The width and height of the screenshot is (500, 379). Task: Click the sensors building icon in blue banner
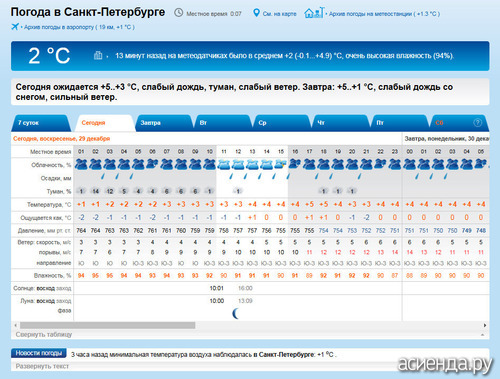point(98,55)
